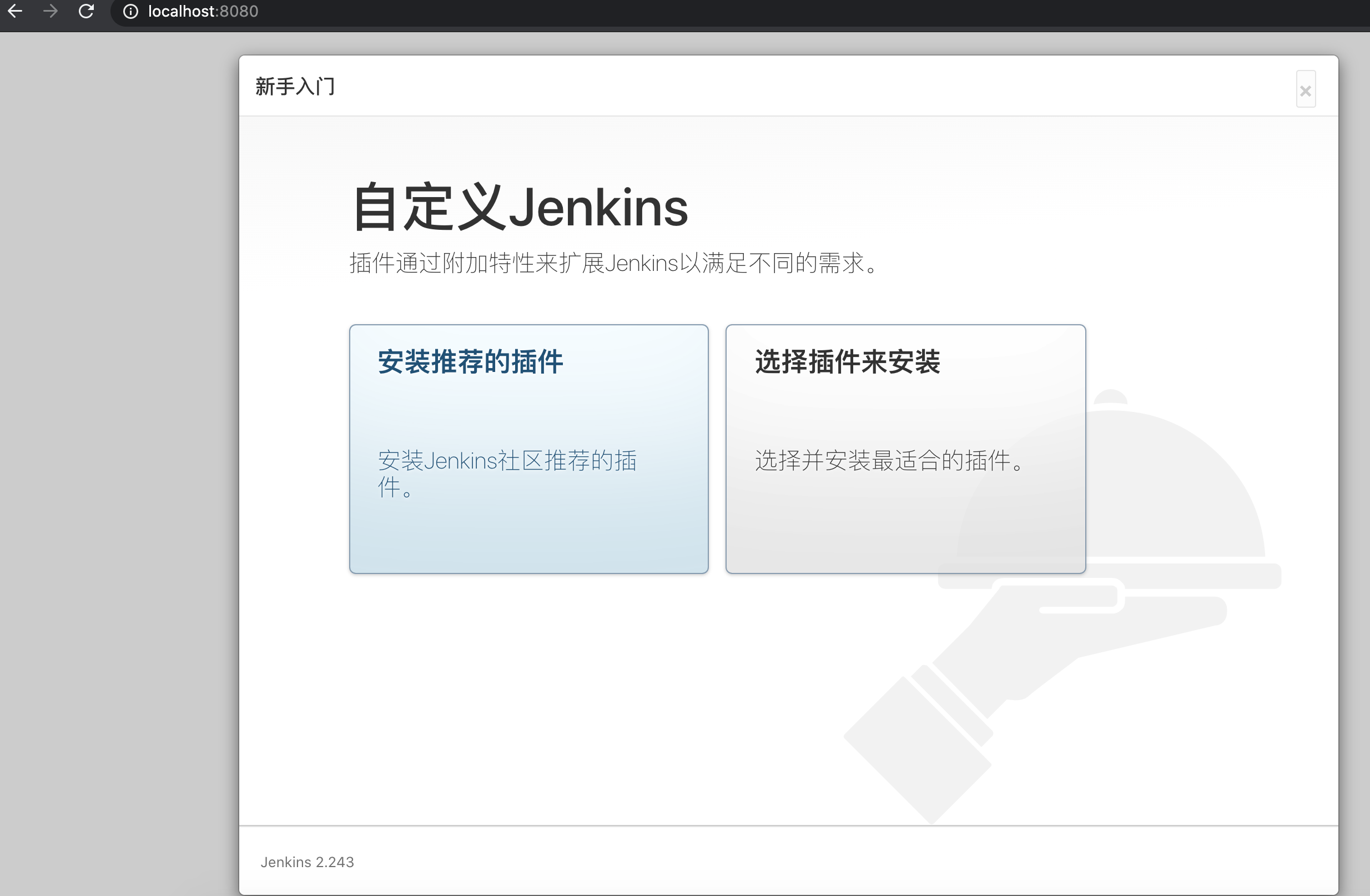Open the site info icon beside the URL
Screen dimensions: 1370x896
click(130, 12)
